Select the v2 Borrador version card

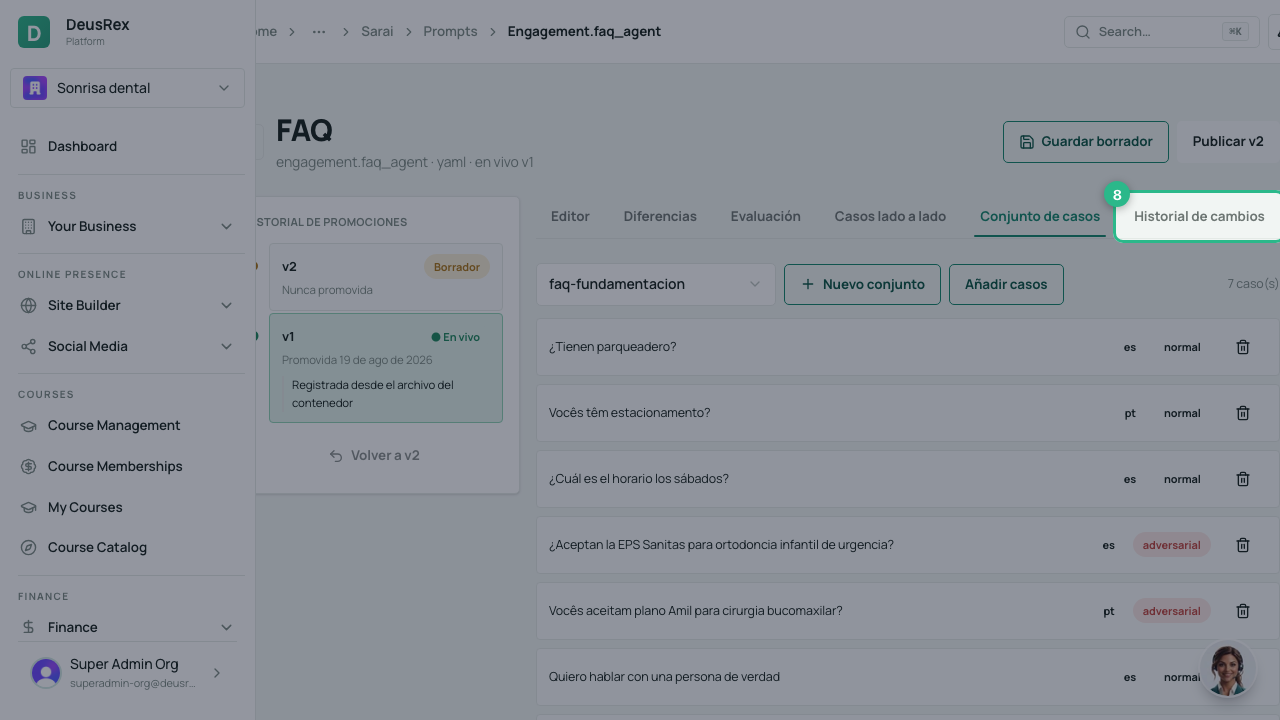pyautogui.click(x=385, y=277)
